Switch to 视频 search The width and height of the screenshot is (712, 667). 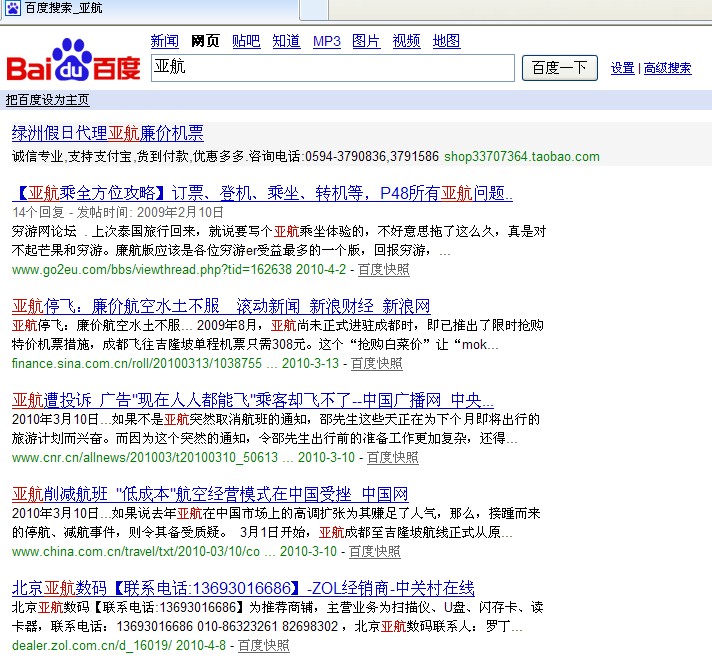coord(406,41)
